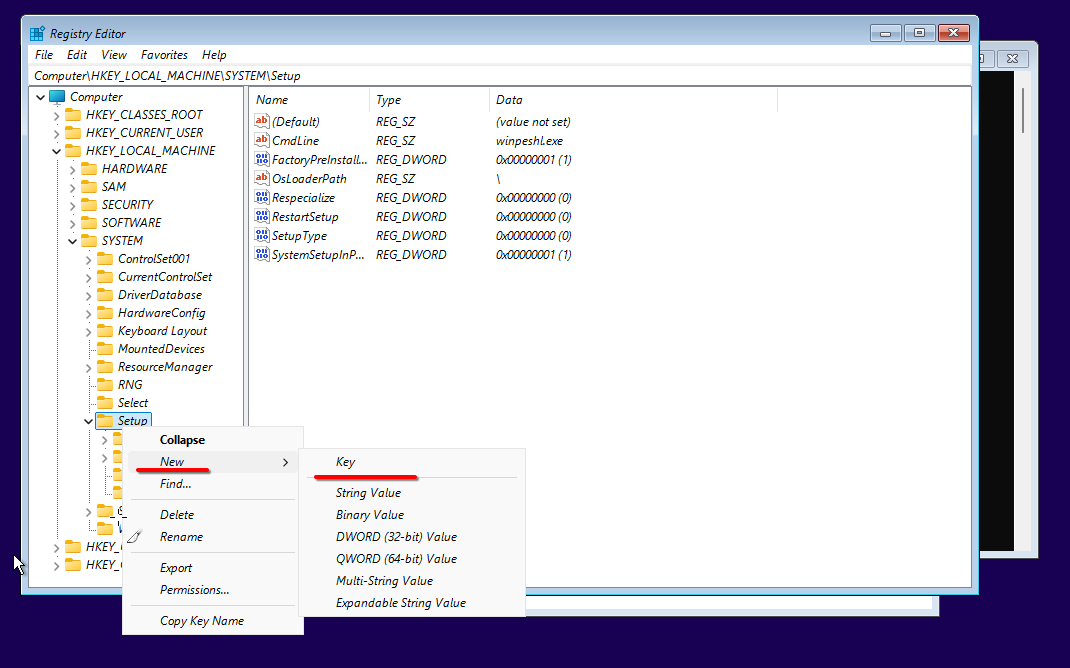Choose DWORD (32-bit) Value
1070x668 pixels.
(412, 537)
